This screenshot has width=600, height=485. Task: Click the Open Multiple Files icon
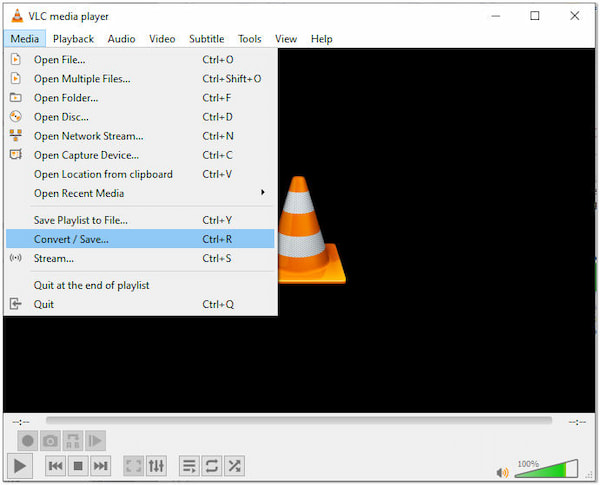(x=15, y=78)
